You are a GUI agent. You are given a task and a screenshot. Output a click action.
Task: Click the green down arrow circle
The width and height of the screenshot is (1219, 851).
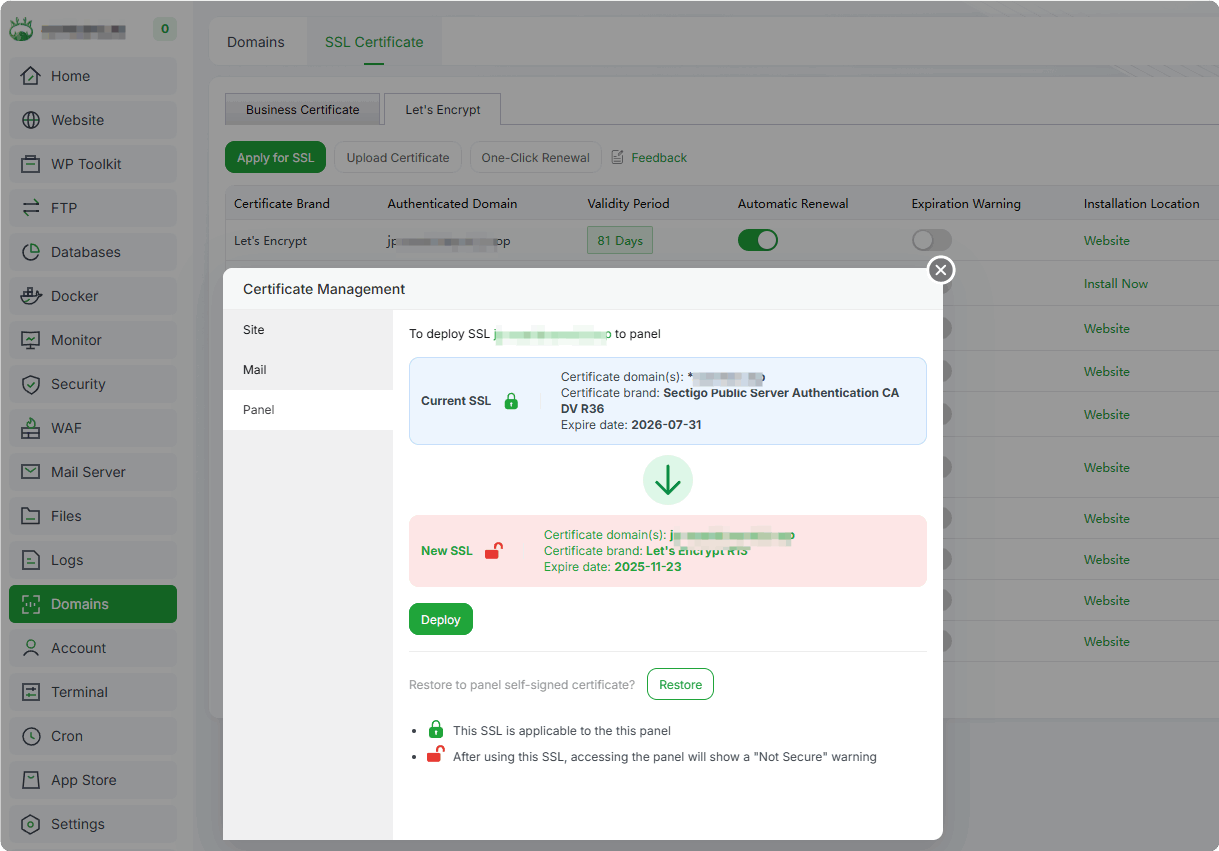pos(668,480)
